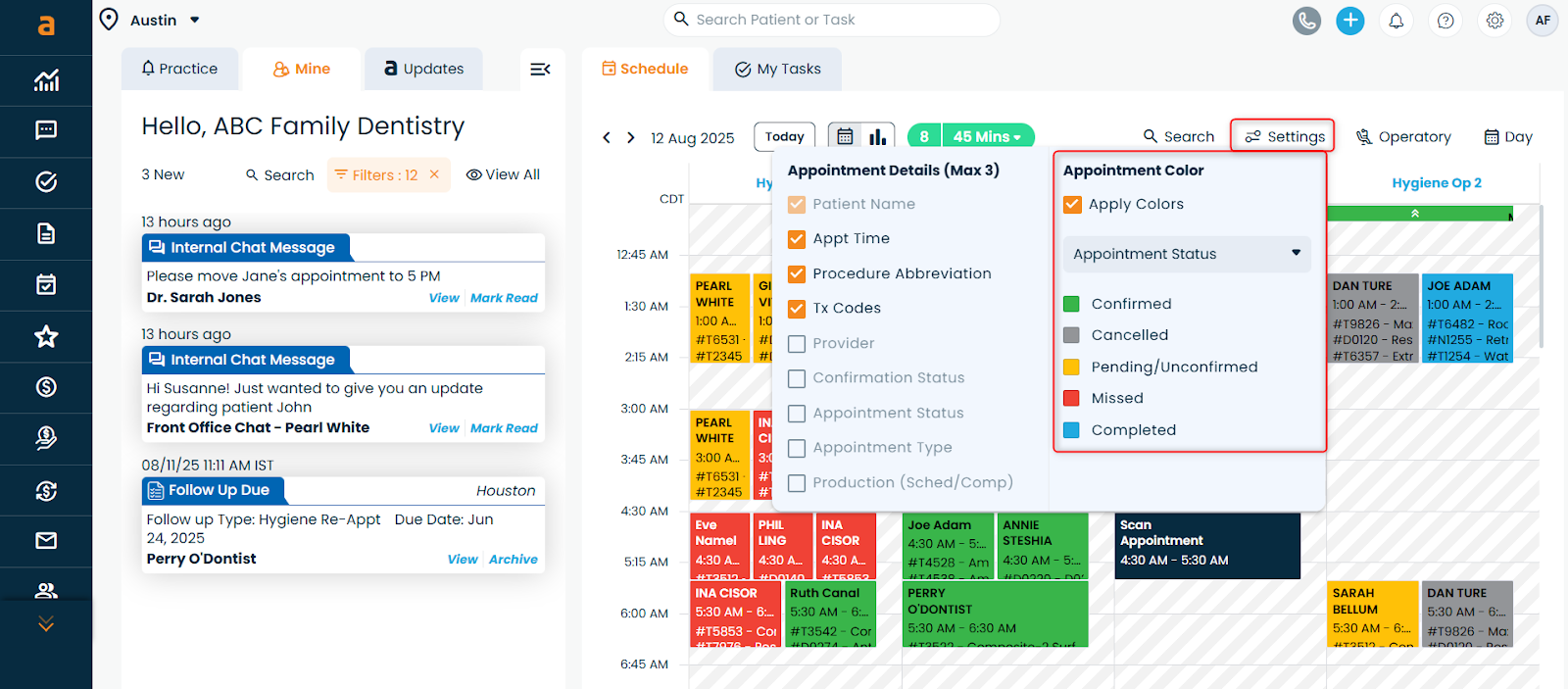The height and width of the screenshot is (689, 1568).
Task: Switch to the My Tasks tab
Action: (x=778, y=69)
